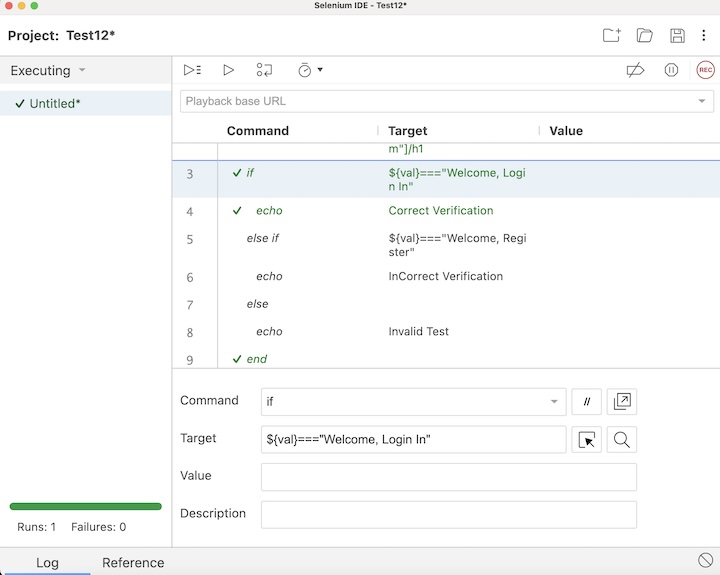Pause test execution on exceptions
The image size is (720, 575).
tap(671, 70)
